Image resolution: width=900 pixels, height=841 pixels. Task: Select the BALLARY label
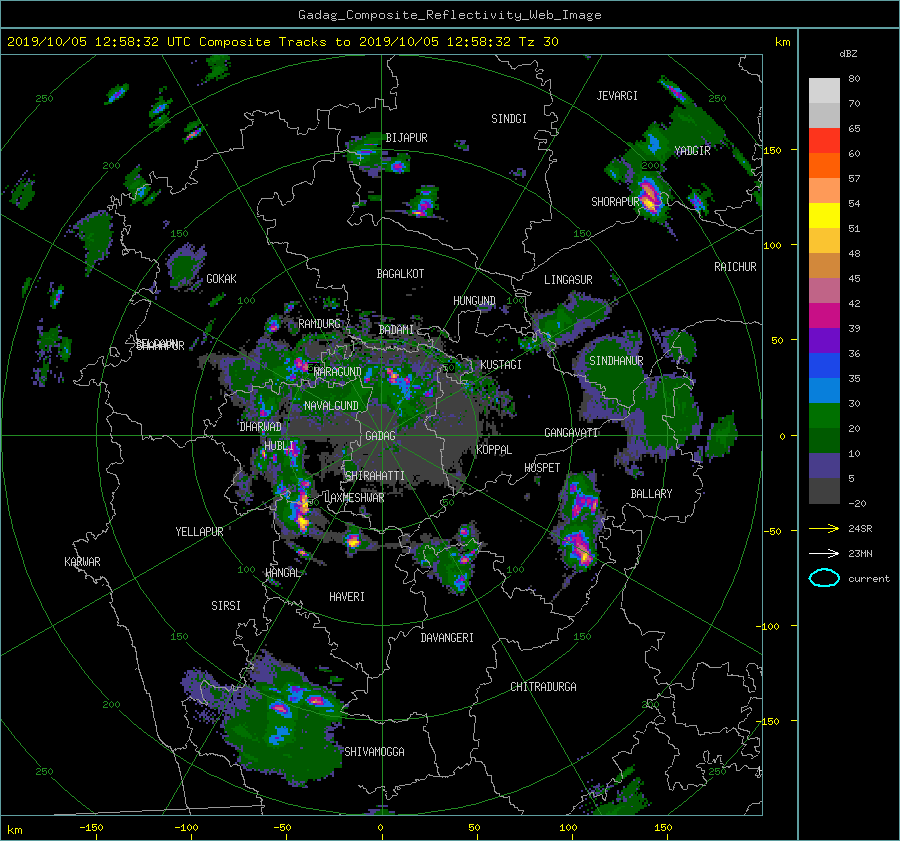point(651,494)
